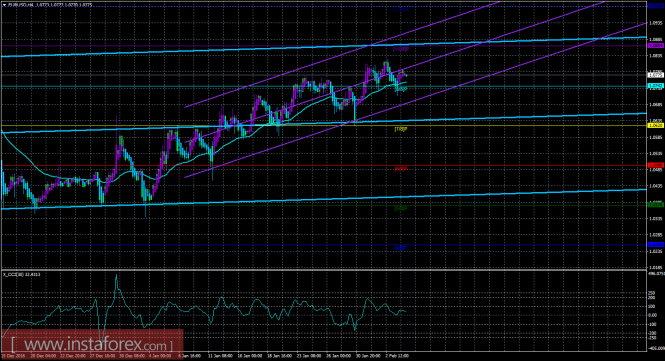Click the yellow 1.0620 price tag
Image resolution: width=665 pixels, height=361 pixels.
pyautogui.click(x=656, y=126)
